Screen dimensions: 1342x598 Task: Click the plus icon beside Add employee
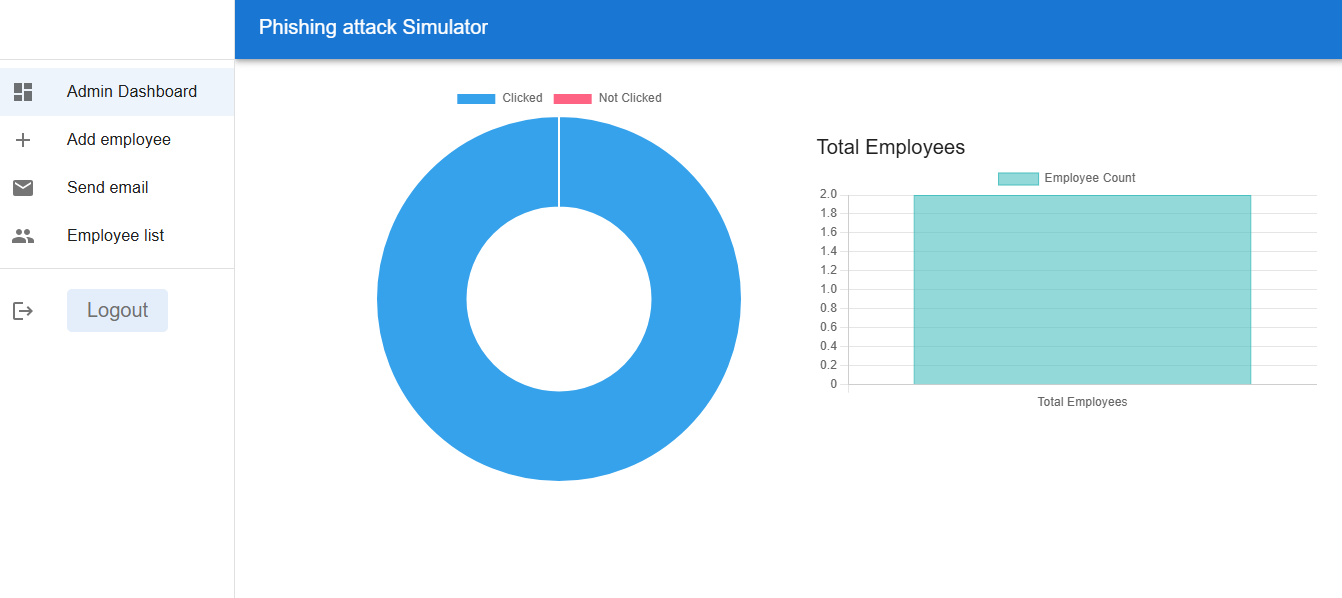point(23,140)
